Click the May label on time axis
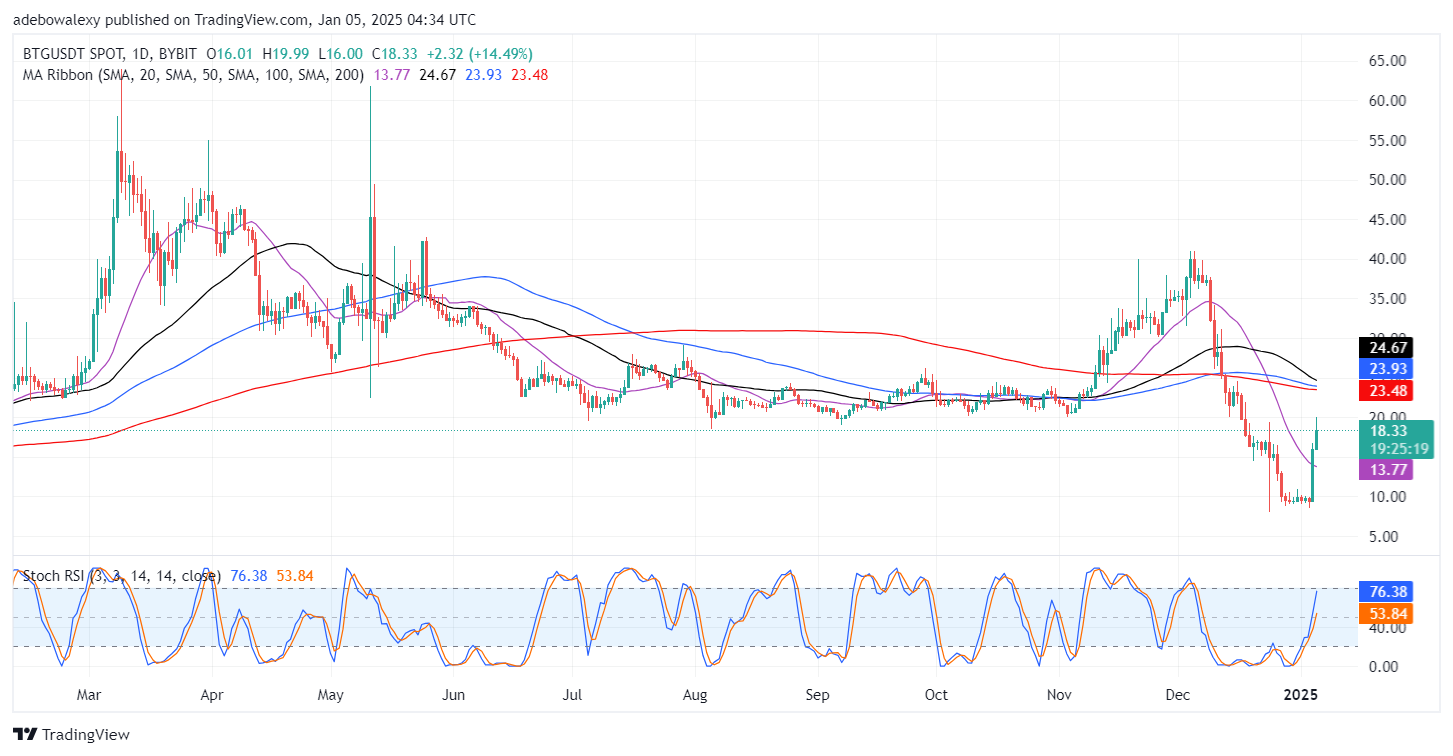 (331, 693)
